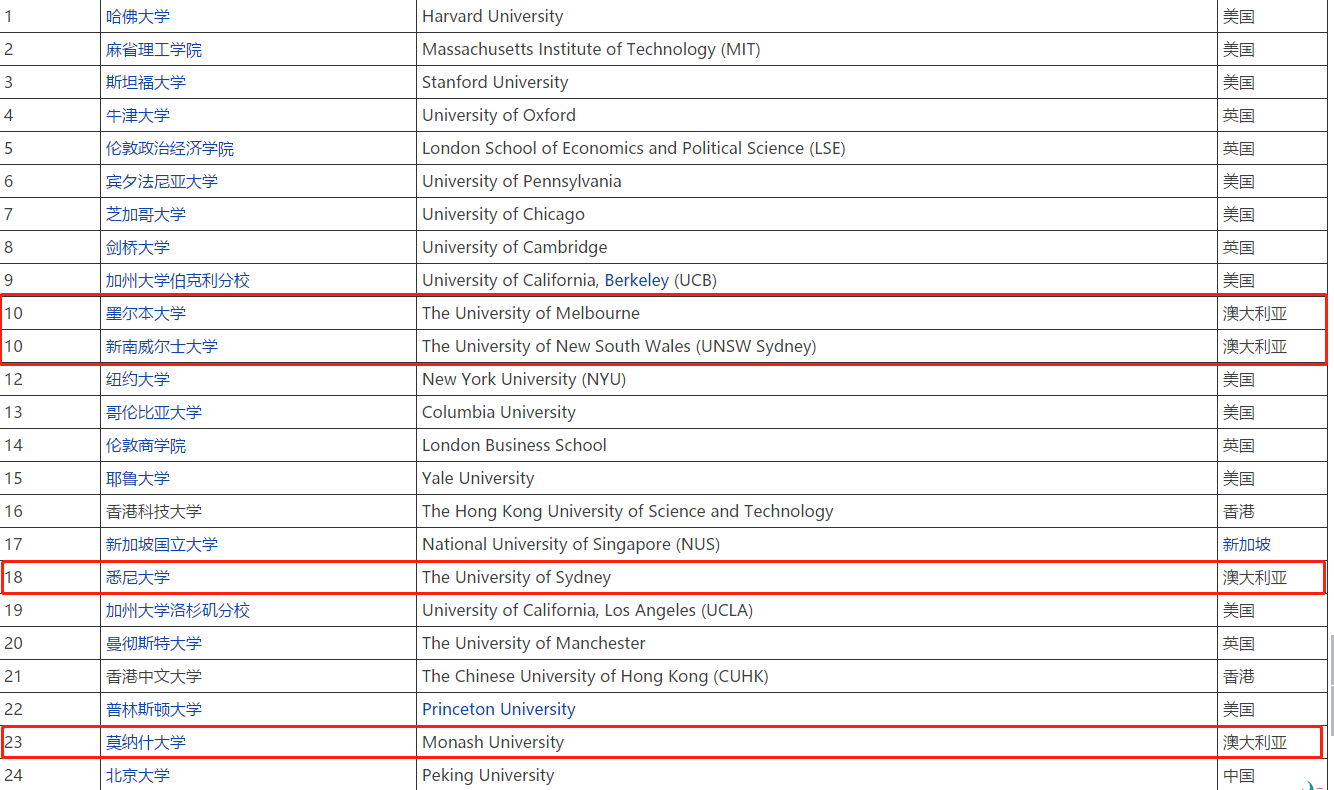Click the 斯坦福大学 link
1334x790 pixels.
click(x=146, y=82)
